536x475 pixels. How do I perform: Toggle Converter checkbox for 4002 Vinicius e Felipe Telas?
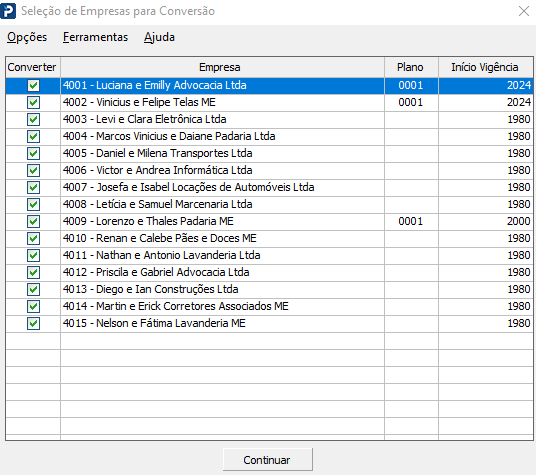point(34,103)
